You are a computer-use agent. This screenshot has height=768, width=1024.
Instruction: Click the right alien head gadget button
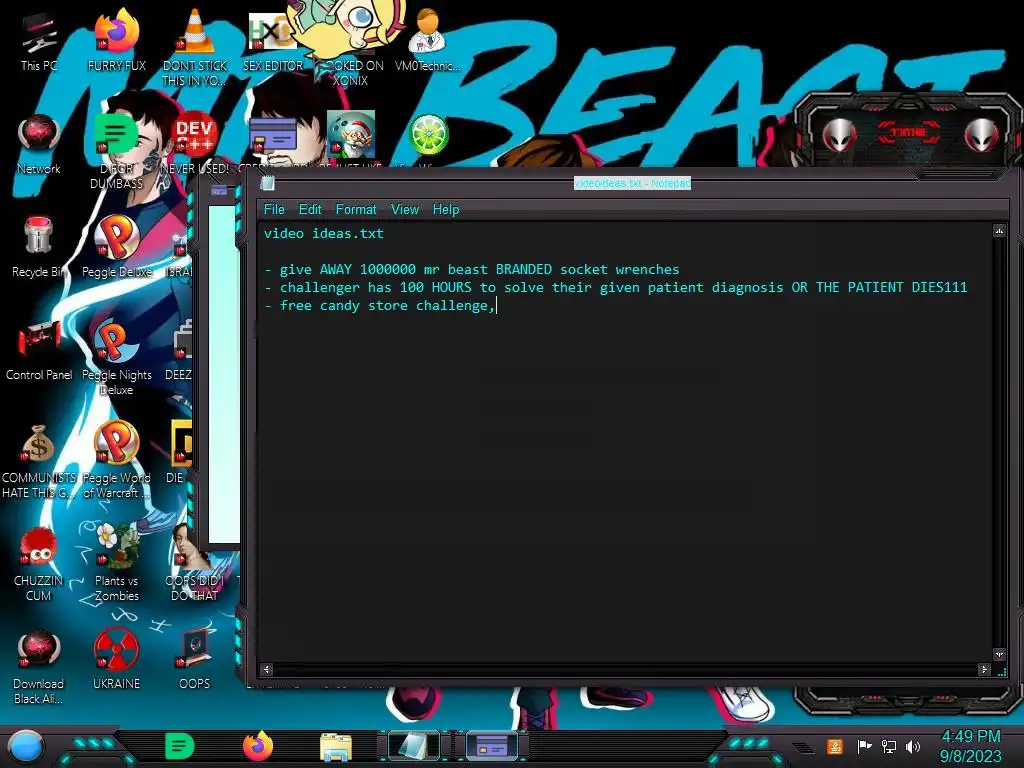click(981, 135)
